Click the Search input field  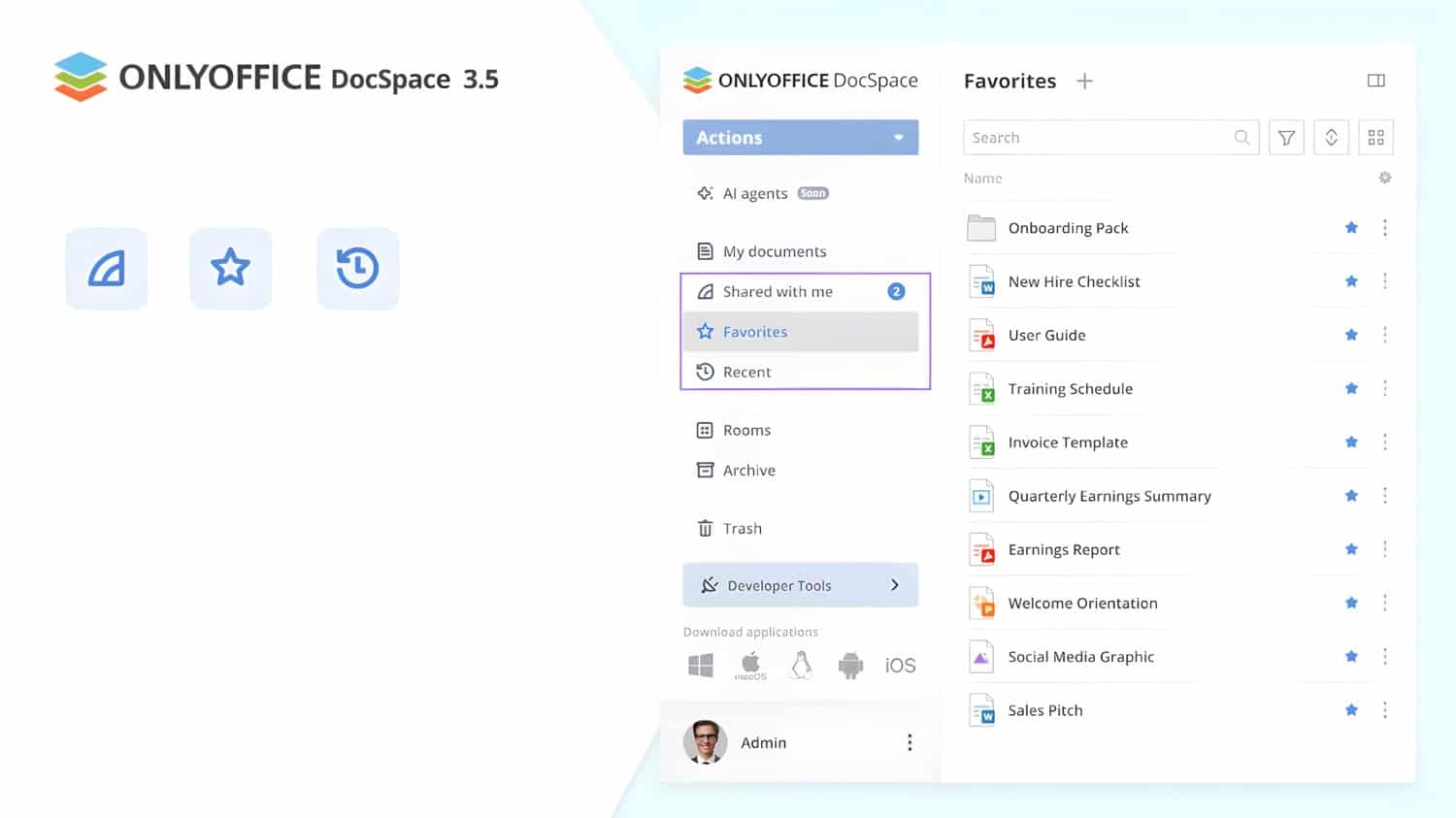pyautogui.click(x=1097, y=138)
